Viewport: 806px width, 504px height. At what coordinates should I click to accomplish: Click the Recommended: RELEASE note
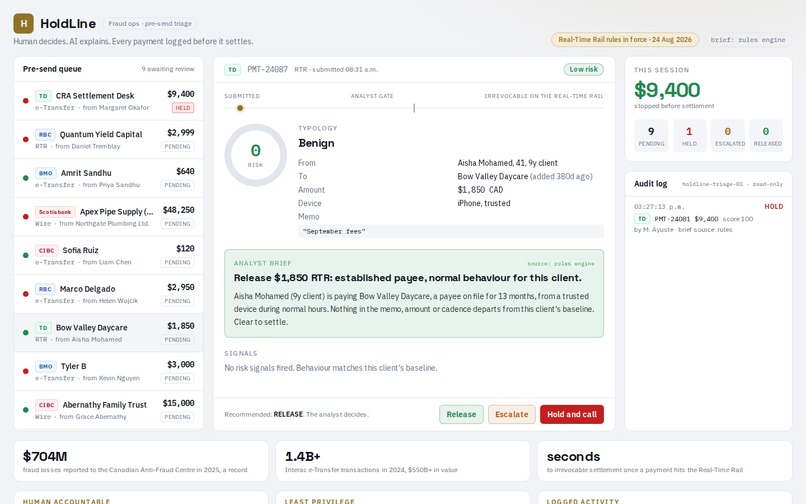(x=297, y=415)
